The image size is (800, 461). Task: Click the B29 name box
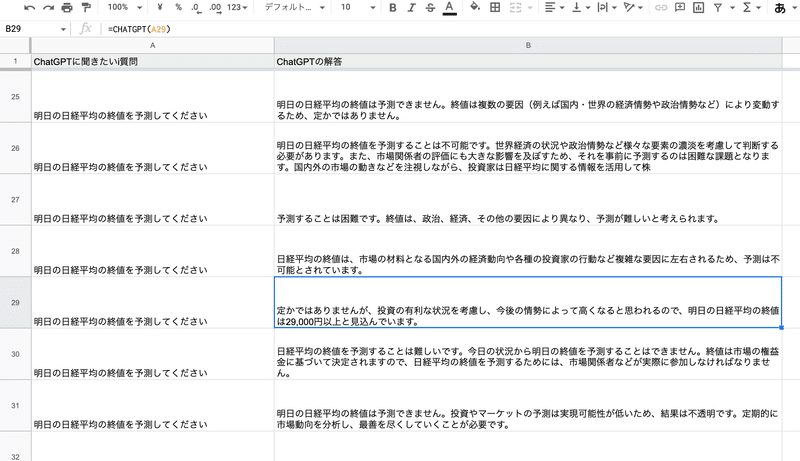tap(31, 29)
